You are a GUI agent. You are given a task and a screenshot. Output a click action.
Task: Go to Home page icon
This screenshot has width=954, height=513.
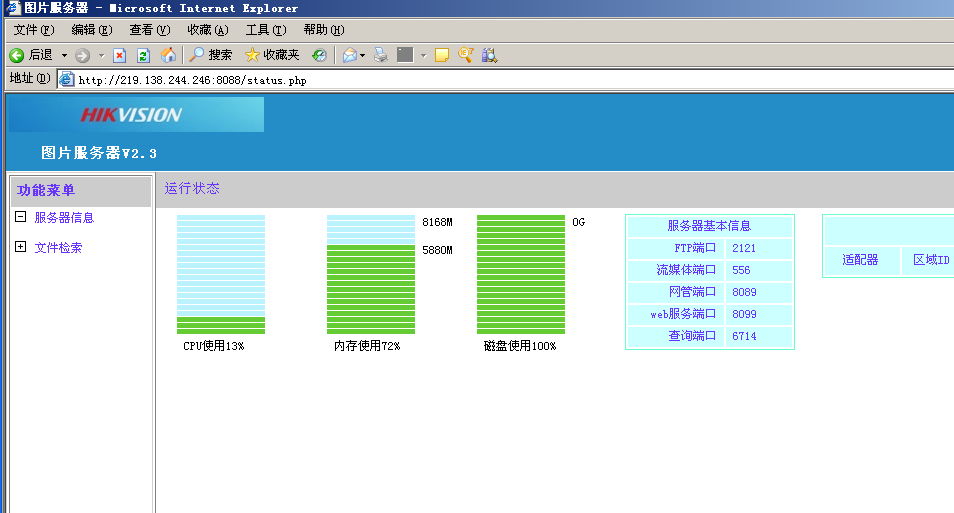169,55
